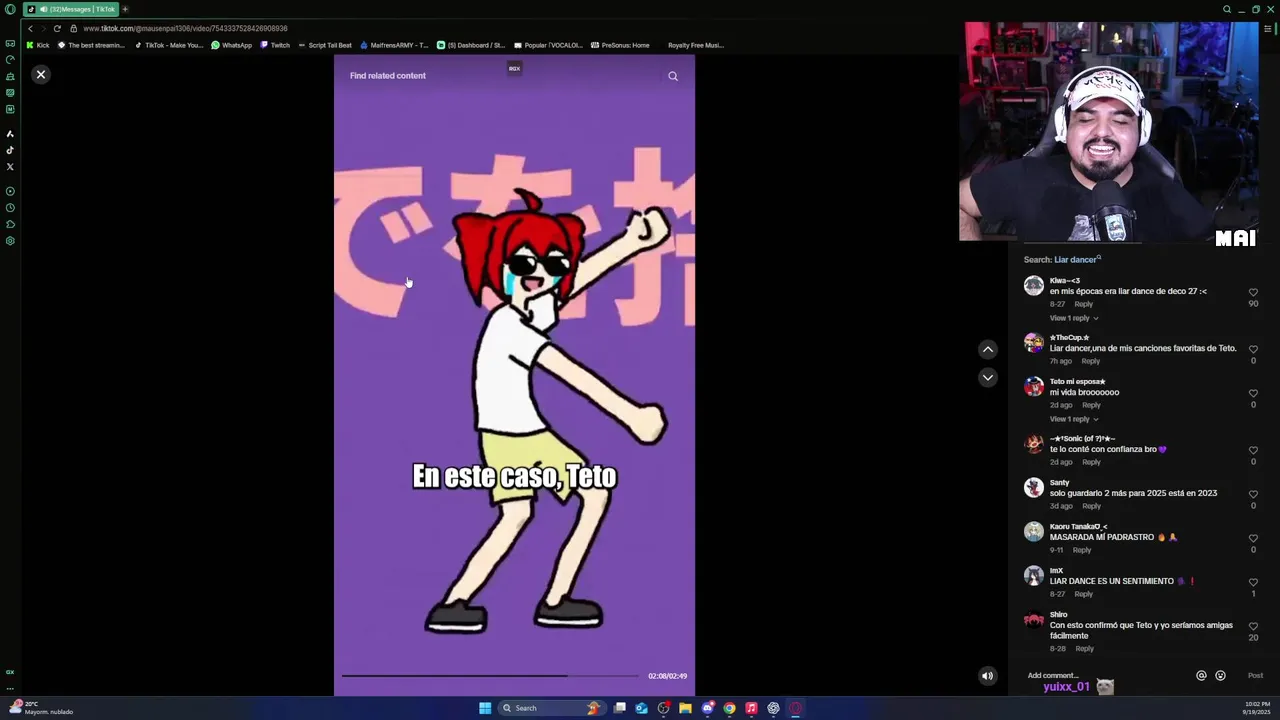Reply to Shiro's comment
Image resolution: width=1280 pixels, height=720 pixels.
coord(1085,648)
